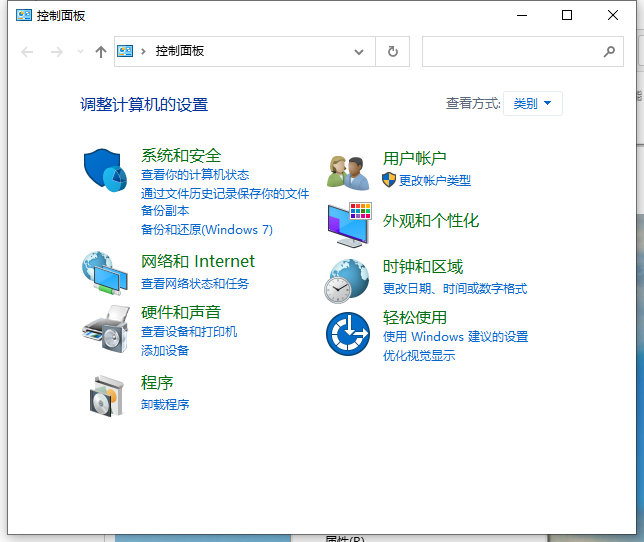Image resolution: width=644 pixels, height=542 pixels.
Task: Refresh the Control Panel view
Action: 393,51
